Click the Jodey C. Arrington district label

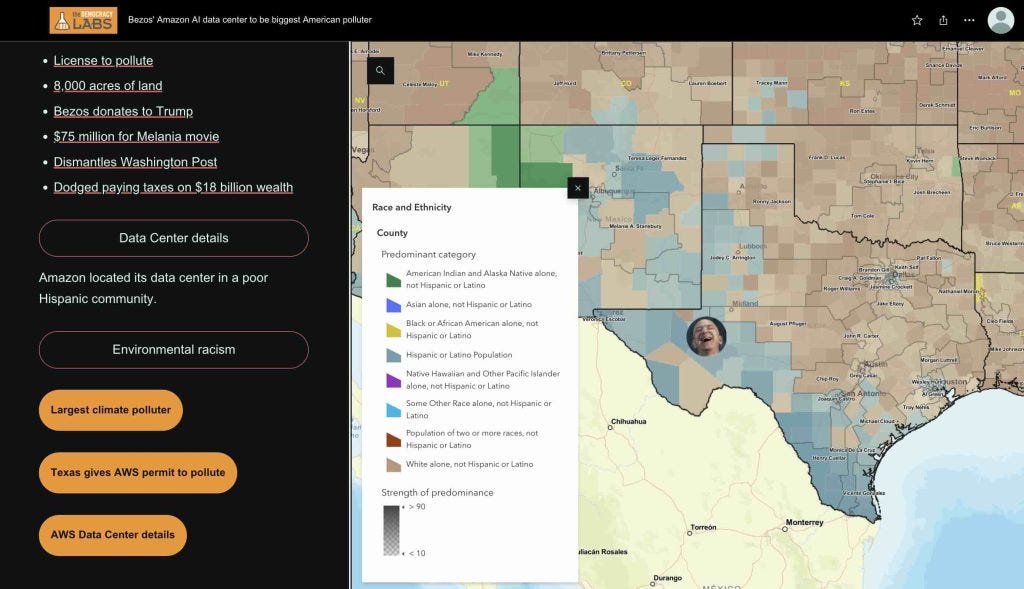(732, 258)
